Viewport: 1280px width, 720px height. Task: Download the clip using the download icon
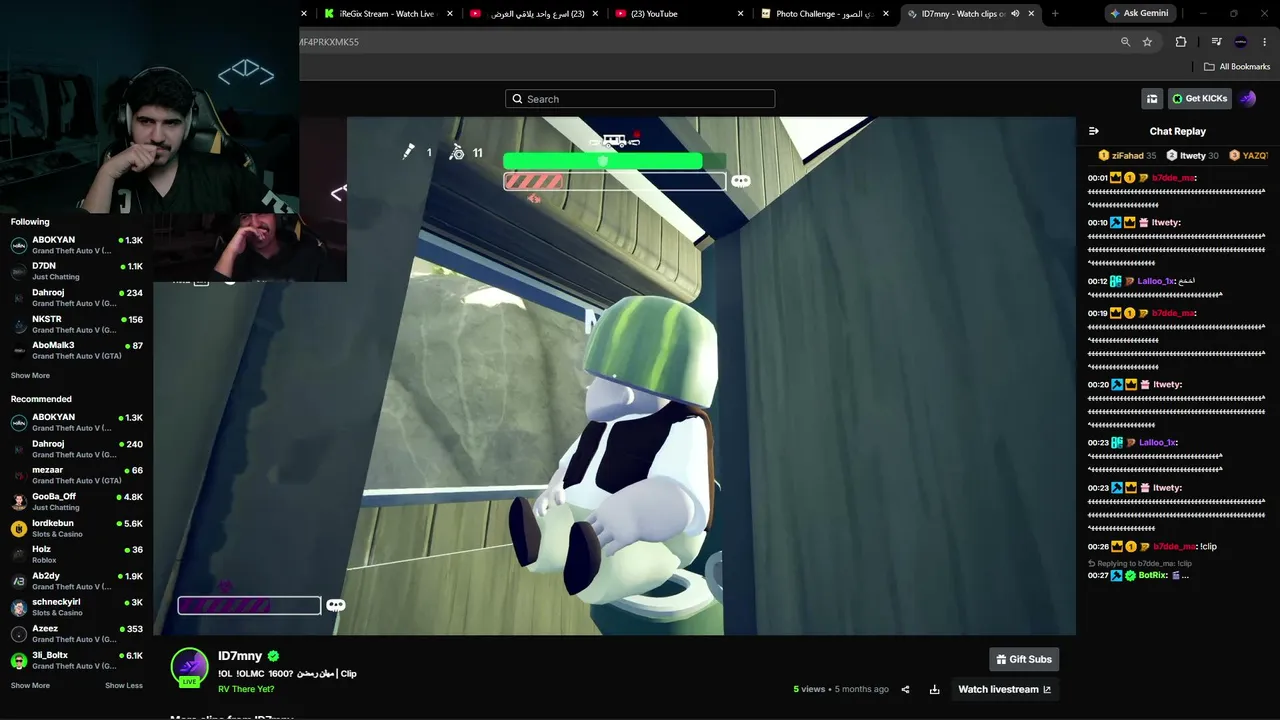click(x=934, y=689)
